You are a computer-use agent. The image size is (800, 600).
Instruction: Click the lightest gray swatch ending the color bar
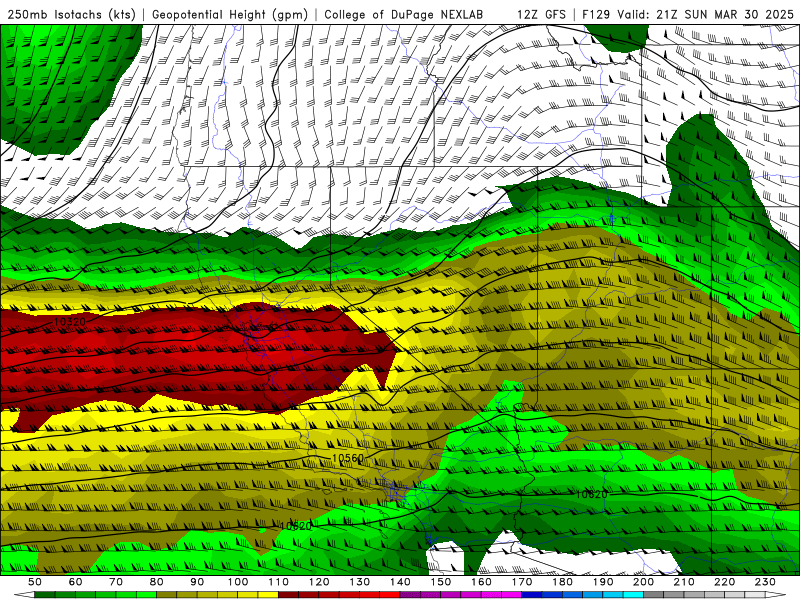point(755,595)
